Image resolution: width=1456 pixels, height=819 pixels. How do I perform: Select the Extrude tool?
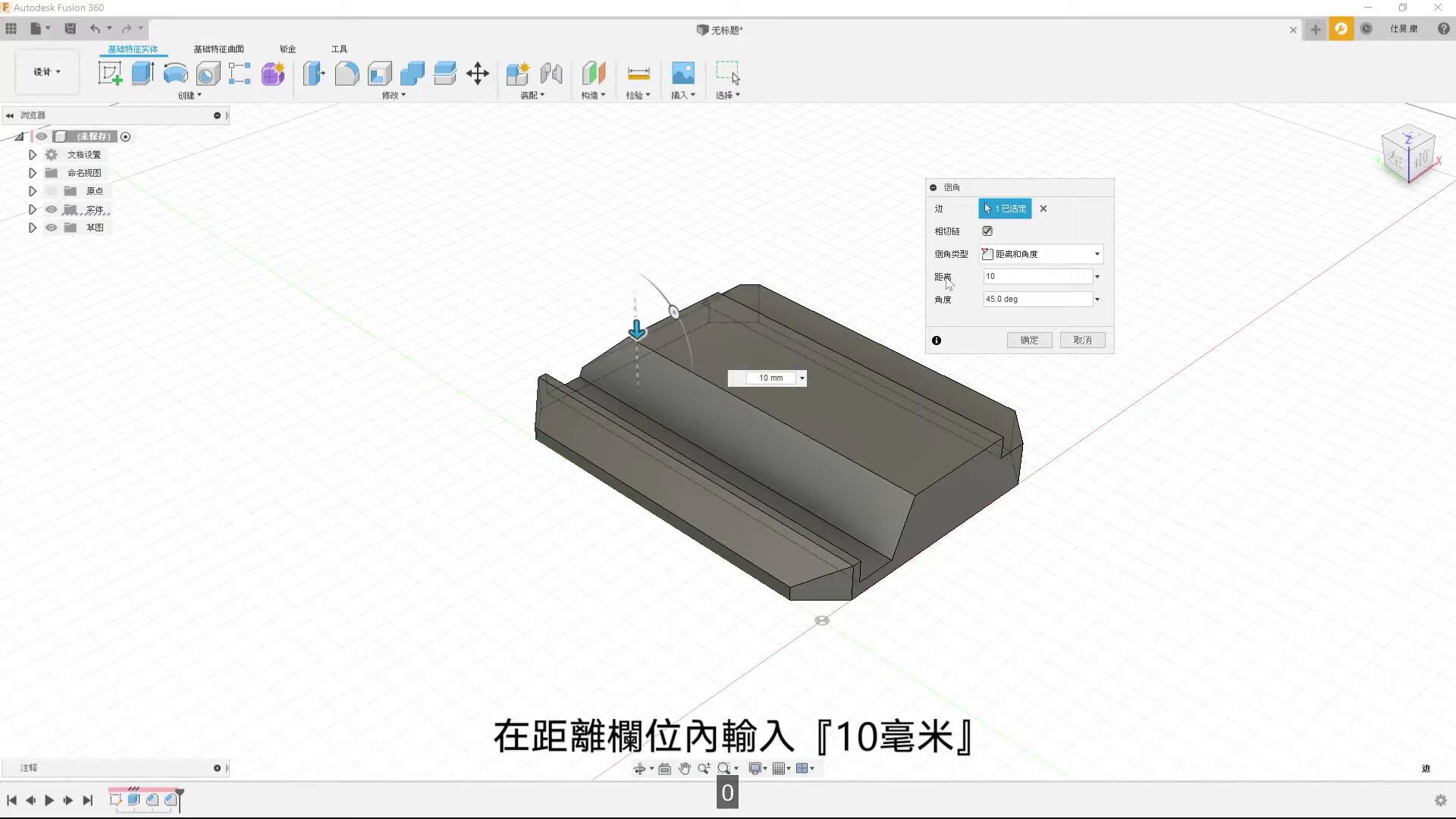143,74
